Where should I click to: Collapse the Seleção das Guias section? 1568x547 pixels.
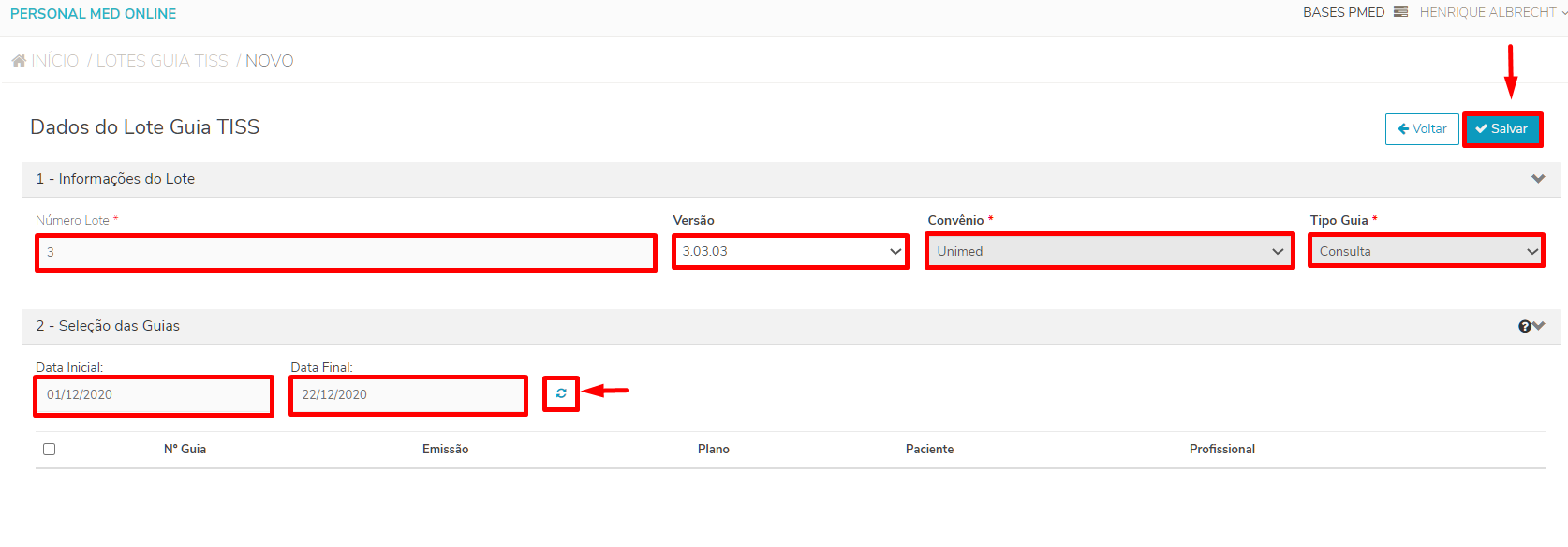point(1539,325)
